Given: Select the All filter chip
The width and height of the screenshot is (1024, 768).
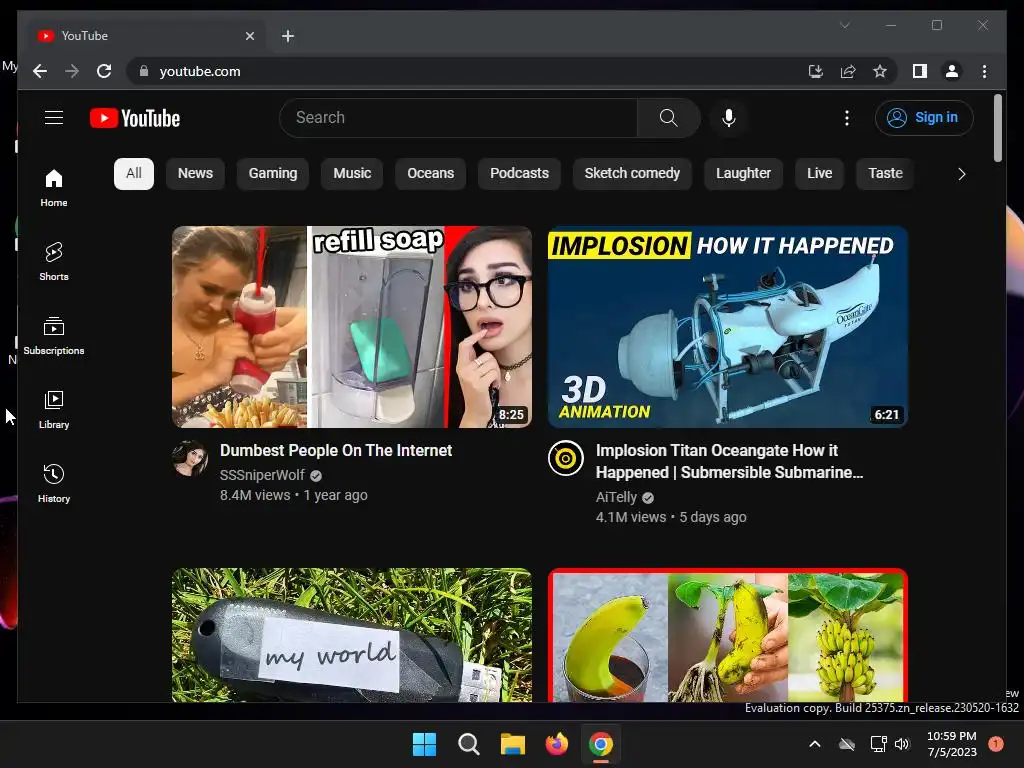Looking at the screenshot, I should pos(134,174).
